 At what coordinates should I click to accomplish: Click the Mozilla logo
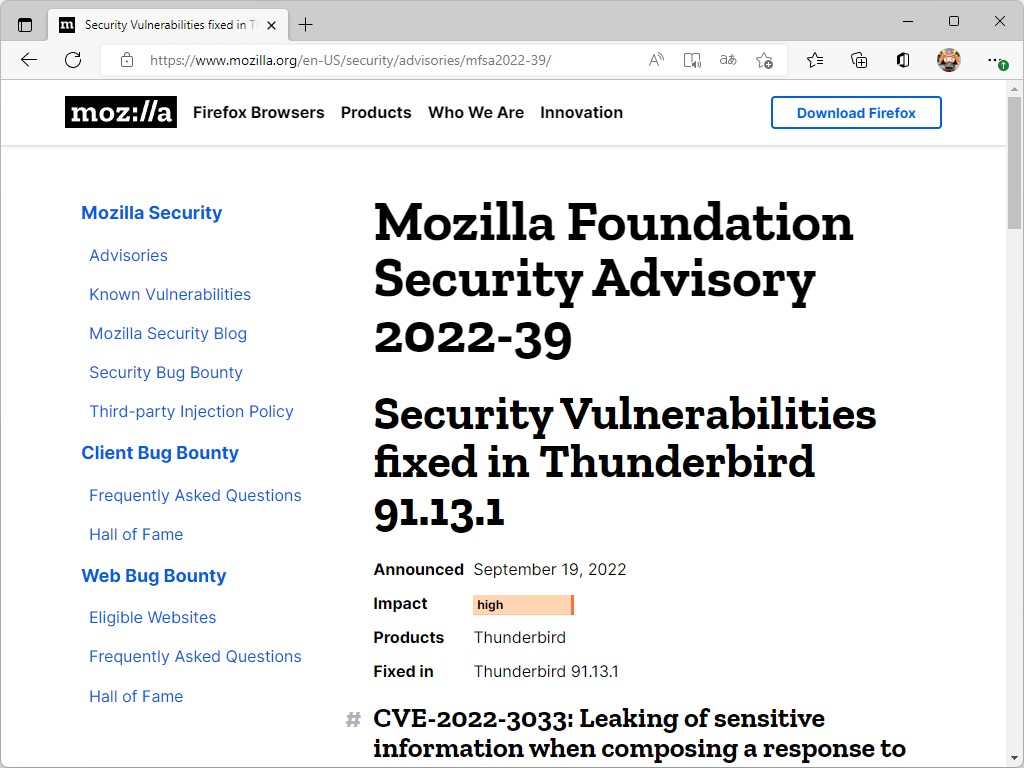point(120,112)
